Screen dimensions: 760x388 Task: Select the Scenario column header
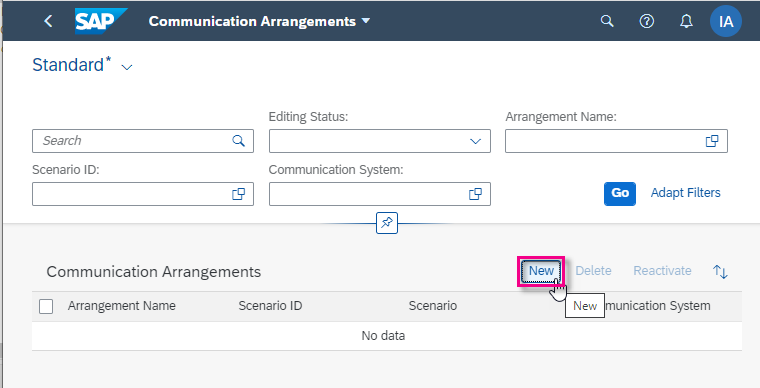(x=433, y=306)
